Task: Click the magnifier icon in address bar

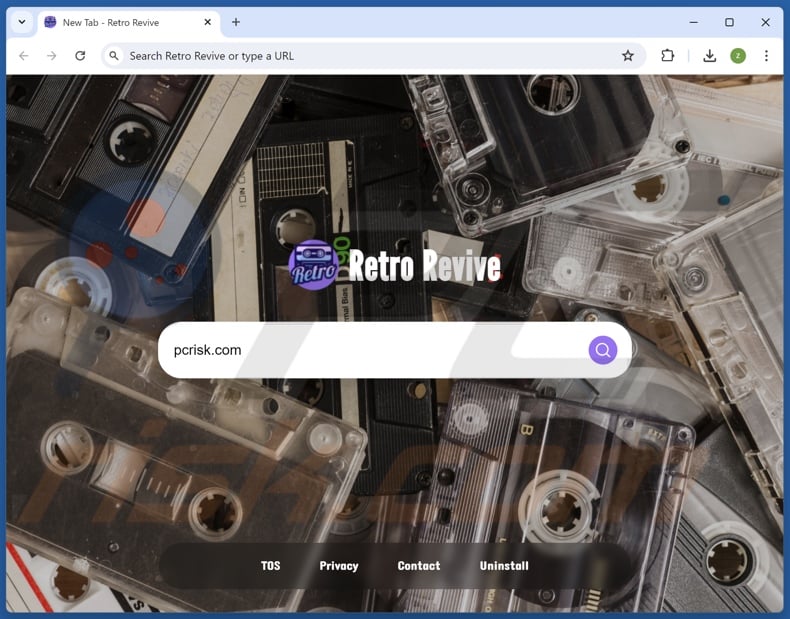Action: point(114,56)
